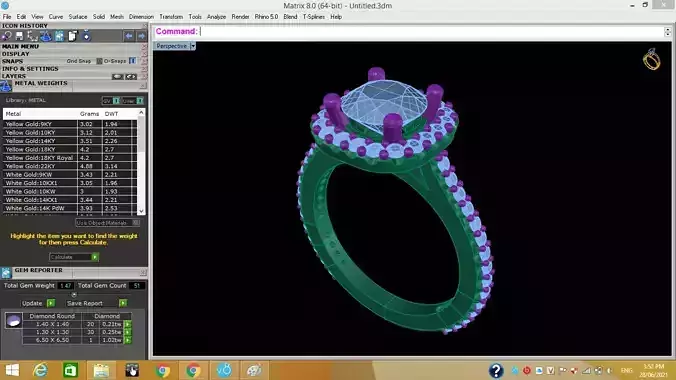Click the Total Gem Count value 51
Image resolution: width=676 pixels, height=380 pixels.
[137, 286]
